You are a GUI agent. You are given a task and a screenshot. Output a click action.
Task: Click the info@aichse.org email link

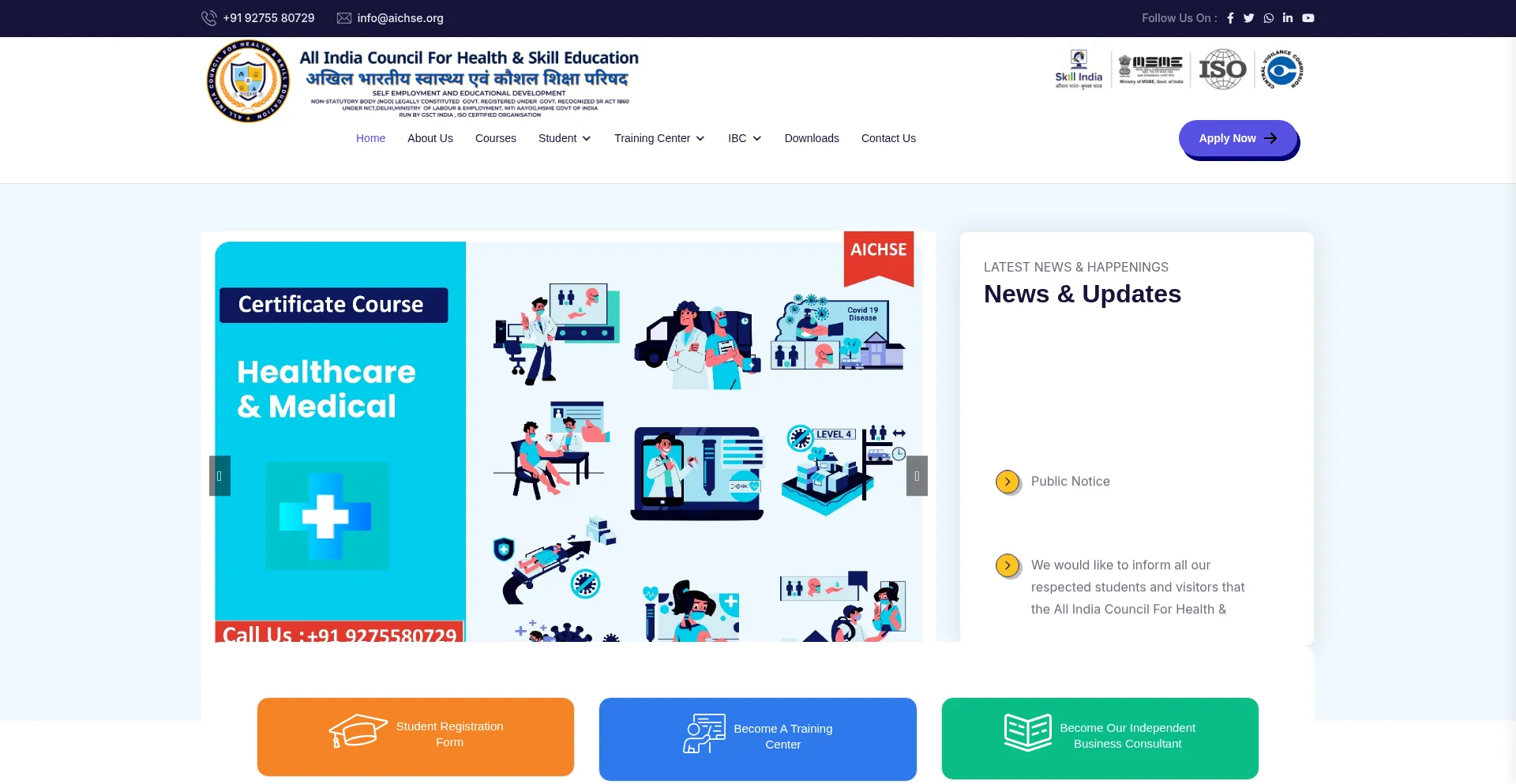tap(400, 18)
